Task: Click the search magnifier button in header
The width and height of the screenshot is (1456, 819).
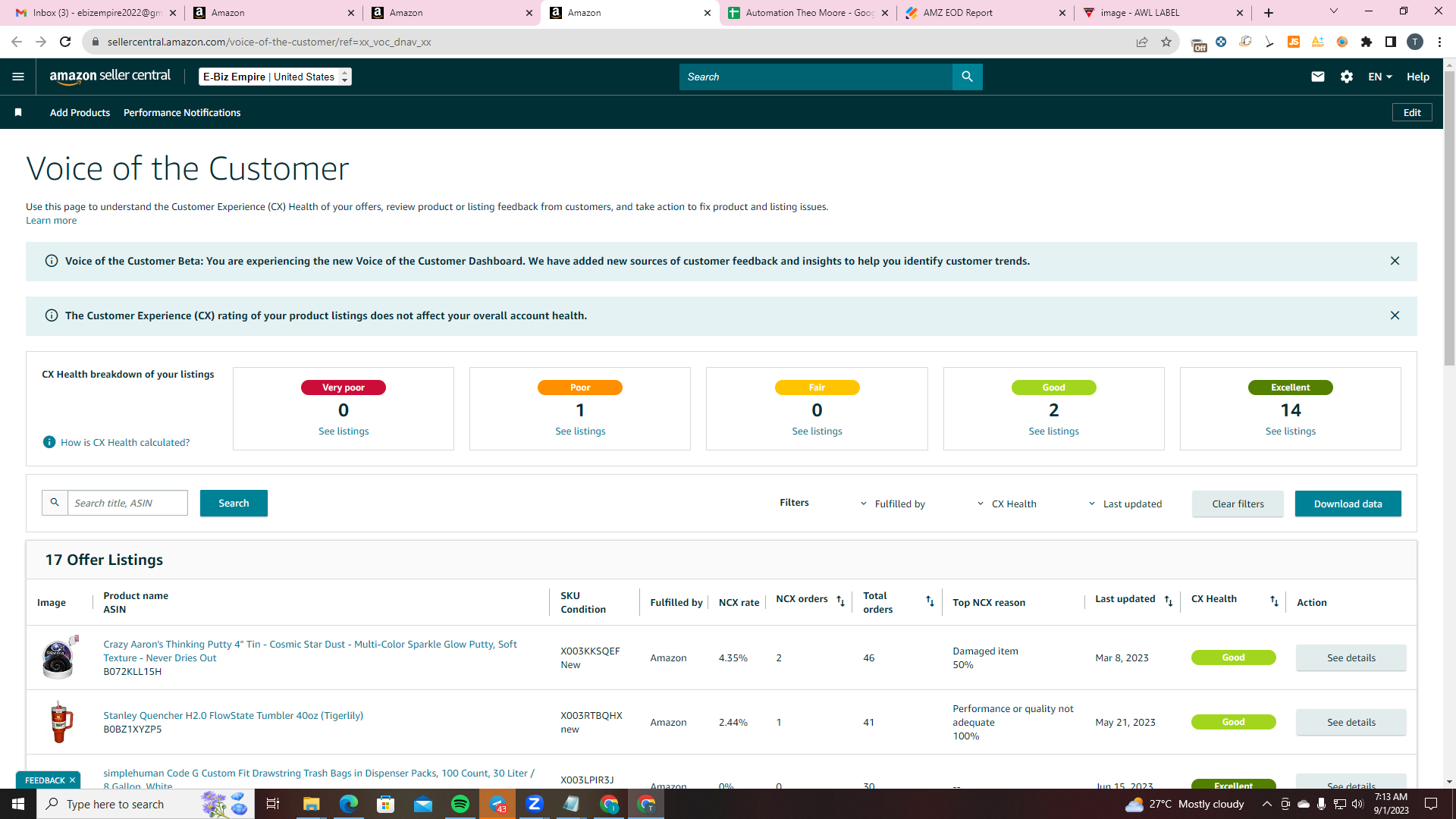Action: pyautogui.click(x=967, y=77)
